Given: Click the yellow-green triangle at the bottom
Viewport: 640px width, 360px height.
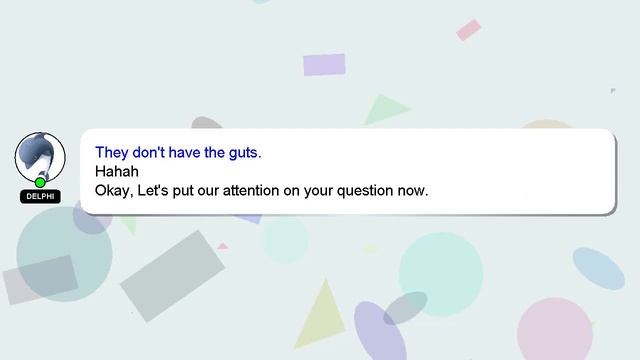Looking at the screenshot, I should [321, 313].
